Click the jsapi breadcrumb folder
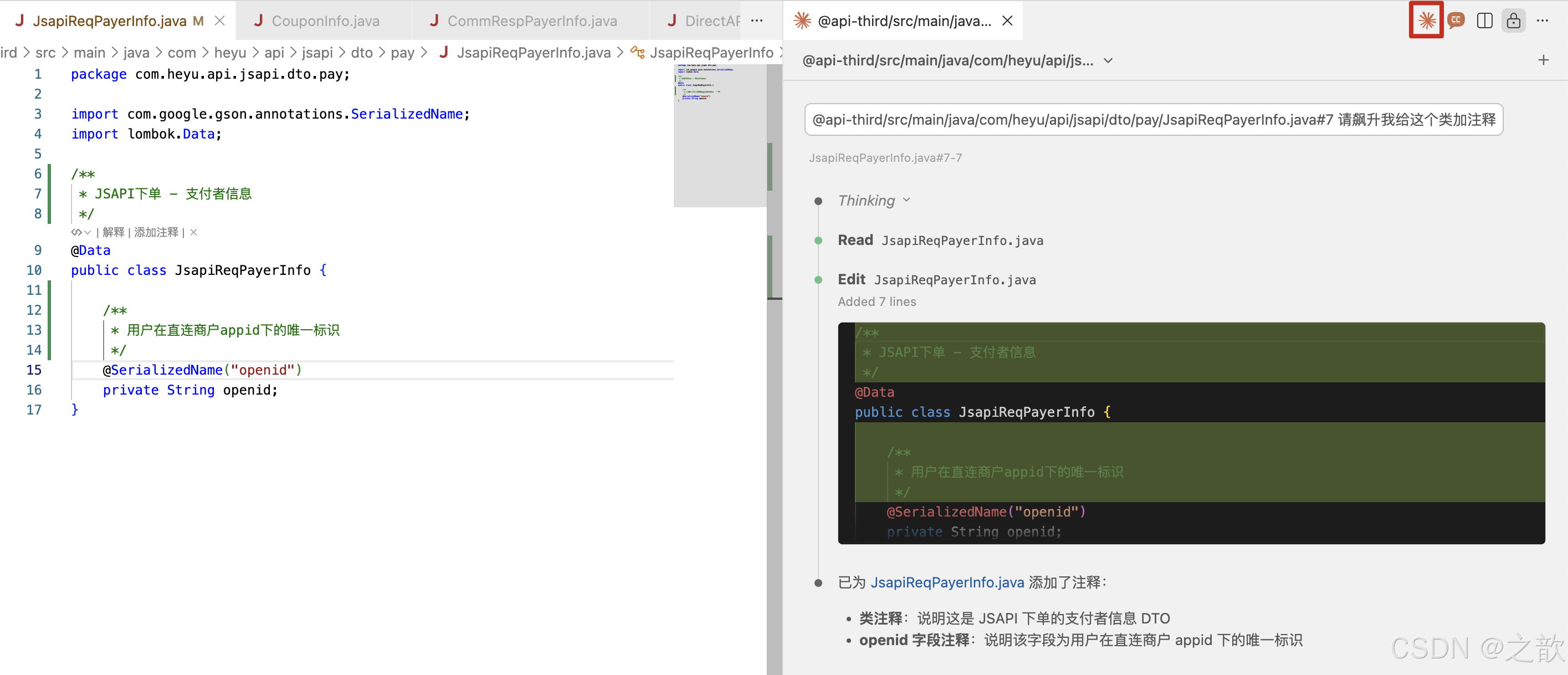Screen dimensions: 1568x675 [316, 53]
